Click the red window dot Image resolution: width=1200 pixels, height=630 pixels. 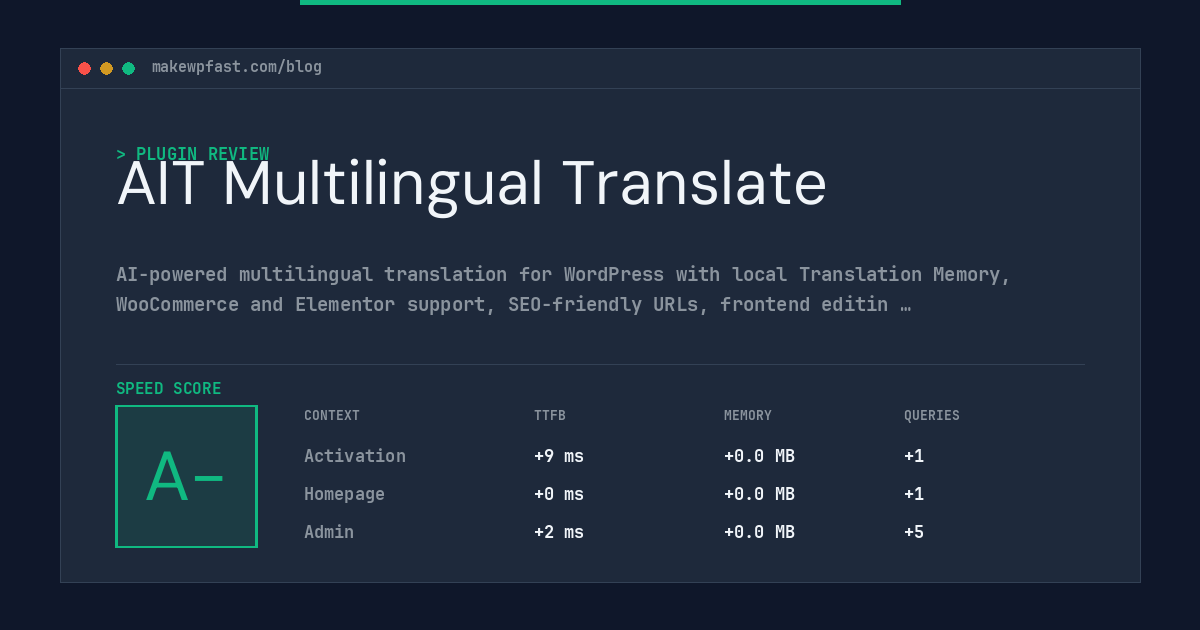(x=84, y=68)
